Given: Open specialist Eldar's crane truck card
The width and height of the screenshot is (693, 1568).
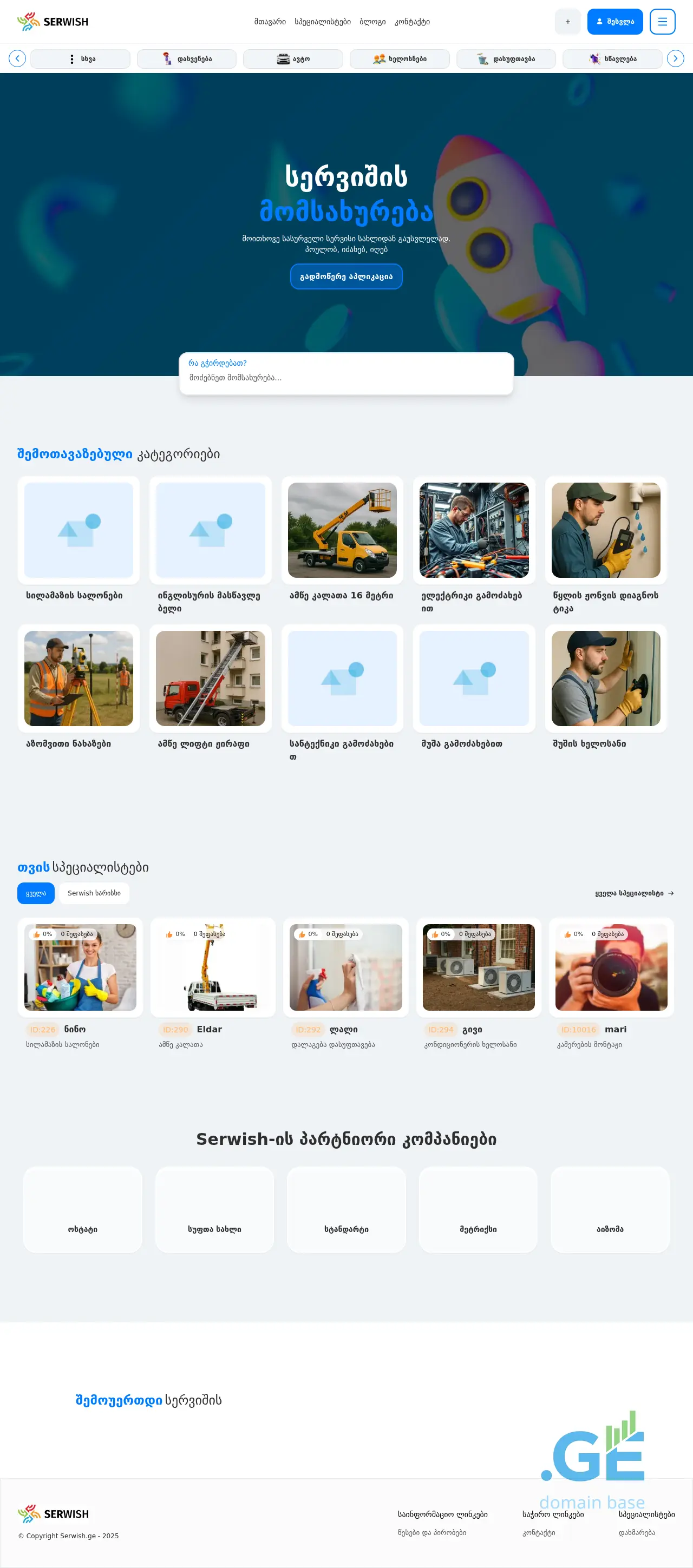Looking at the screenshot, I should click(x=213, y=967).
